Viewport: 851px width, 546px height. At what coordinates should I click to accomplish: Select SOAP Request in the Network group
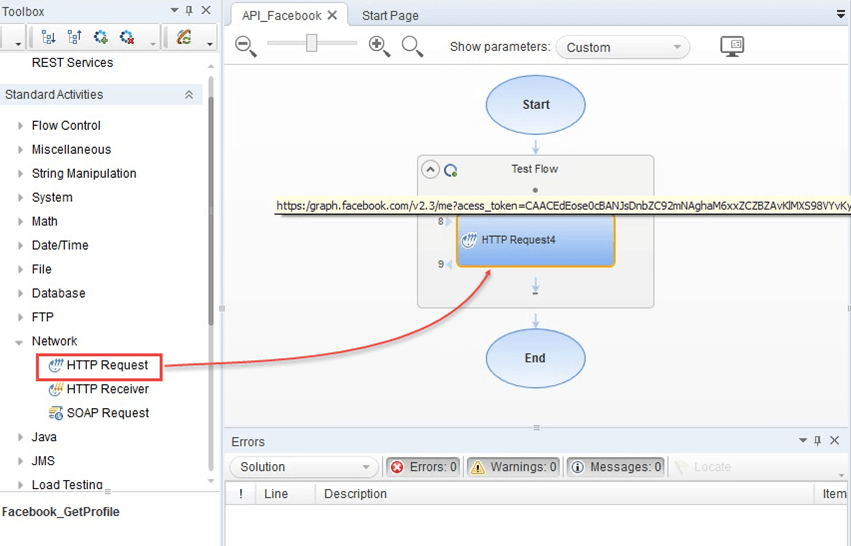[107, 413]
